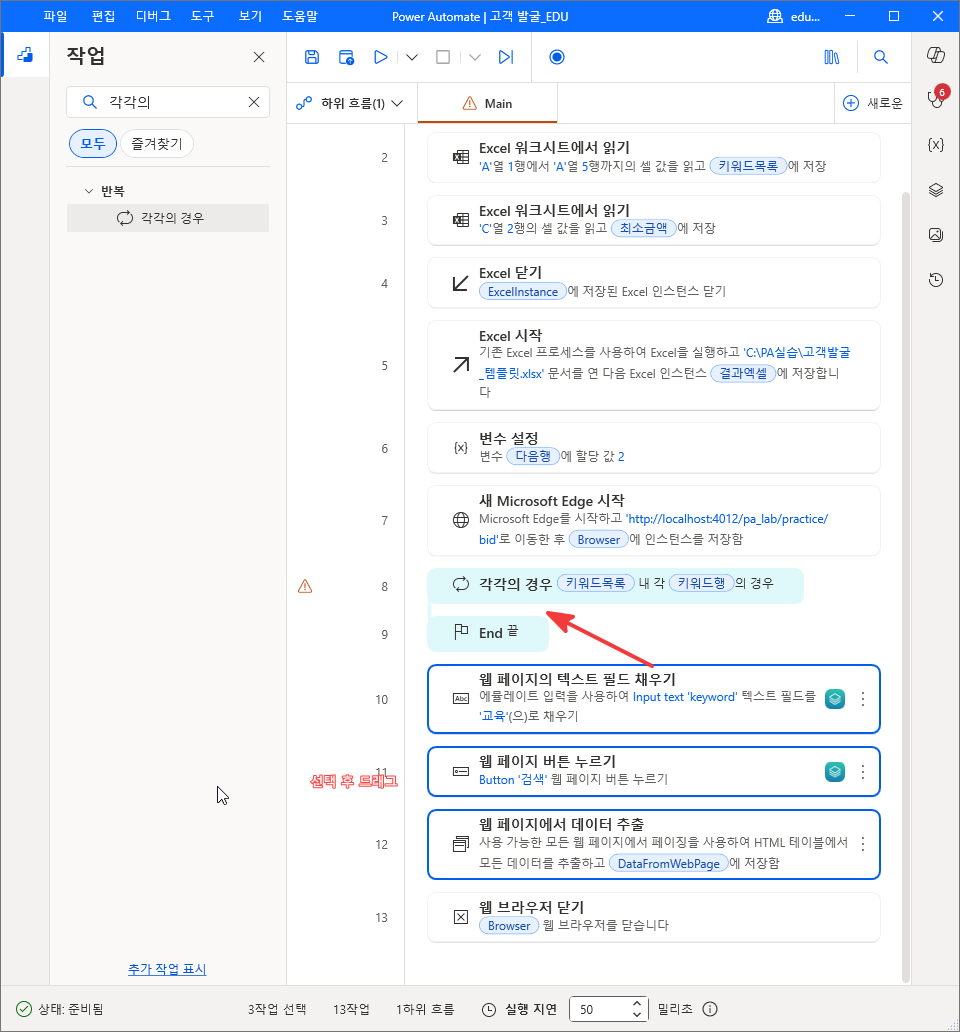Viewport: 960px width, 1032px height.
Task: Click the 실행 지연 info icon
Action: [x=710, y=1009]
